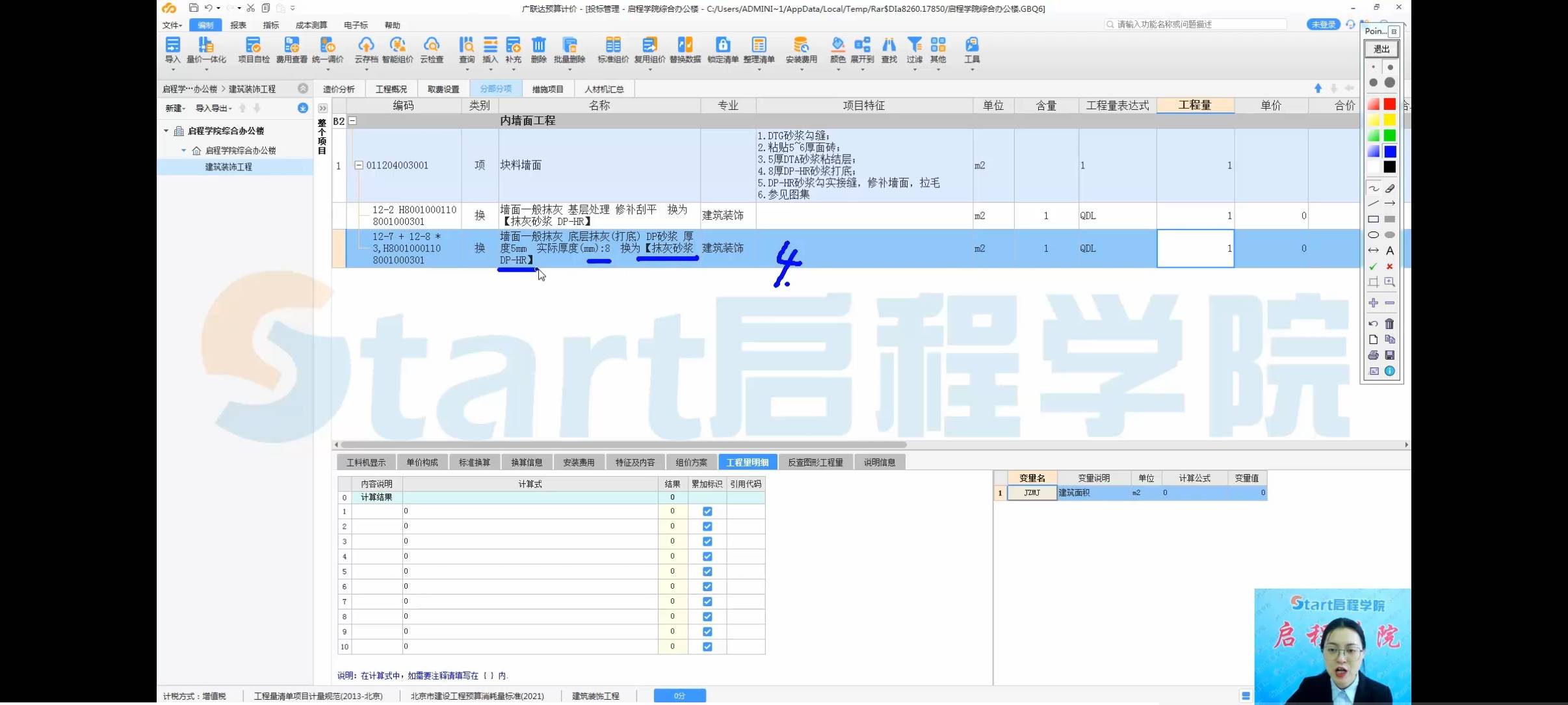Open the 云存档 cloud archive icon
The height and width of the screenshot is (705, 1568).
tap(366, 50)
